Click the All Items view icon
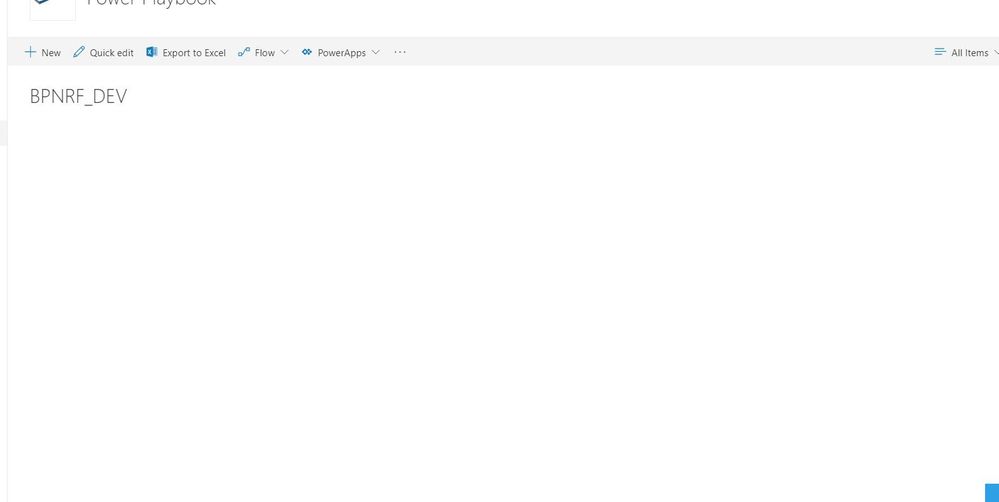 (x=940, y=52)
